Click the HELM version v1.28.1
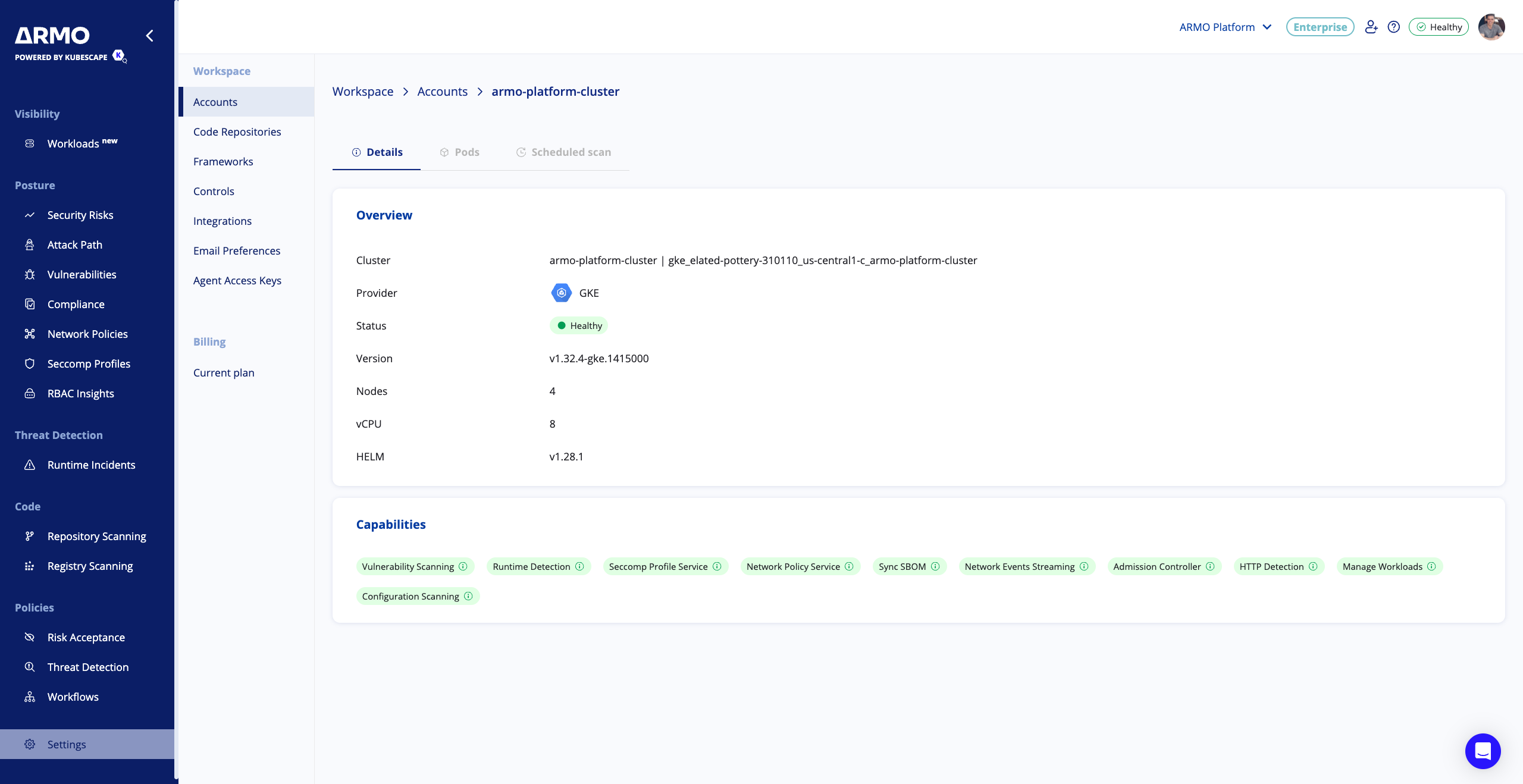Viewport: 1523px width, 784px height. (566, 456)
